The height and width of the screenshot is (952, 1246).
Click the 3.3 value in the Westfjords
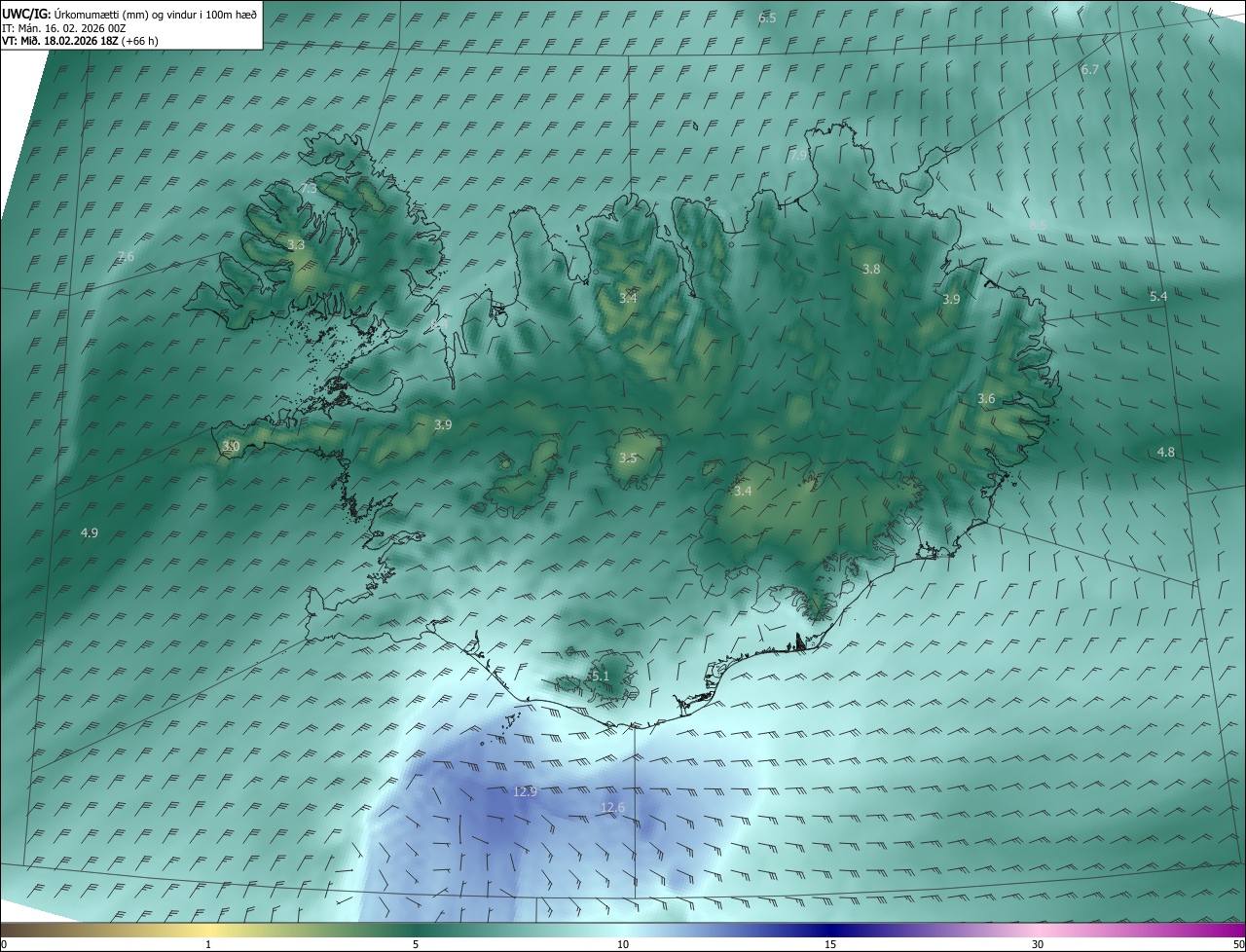coord(296,245)
